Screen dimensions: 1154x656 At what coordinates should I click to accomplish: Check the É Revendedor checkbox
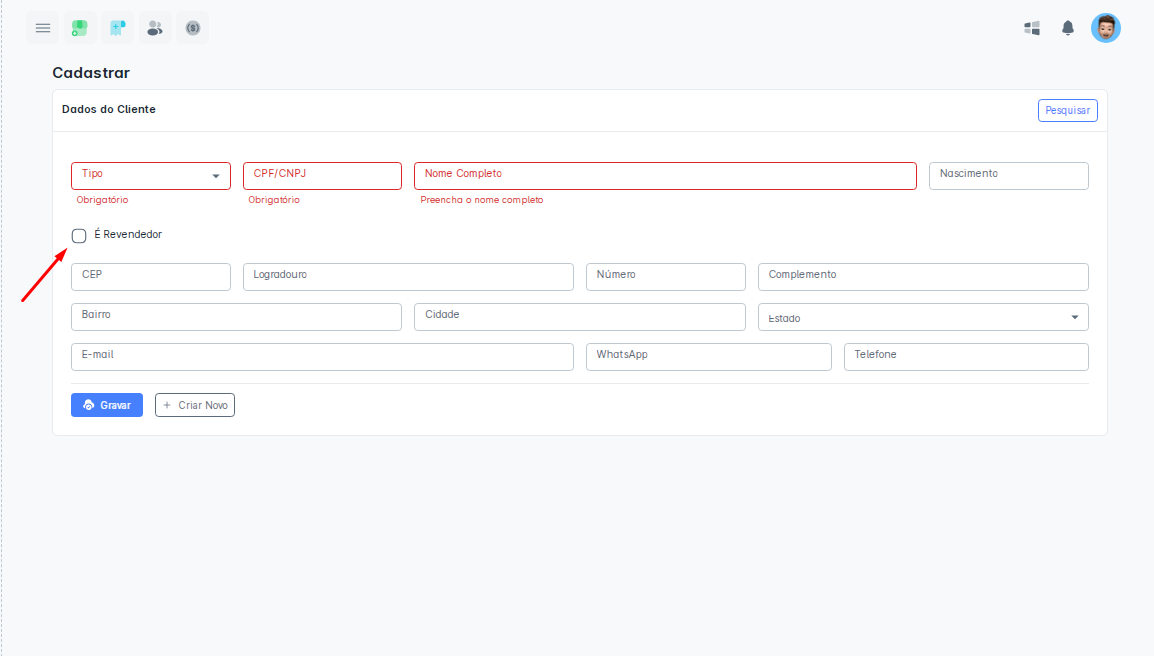pos(79,236)
